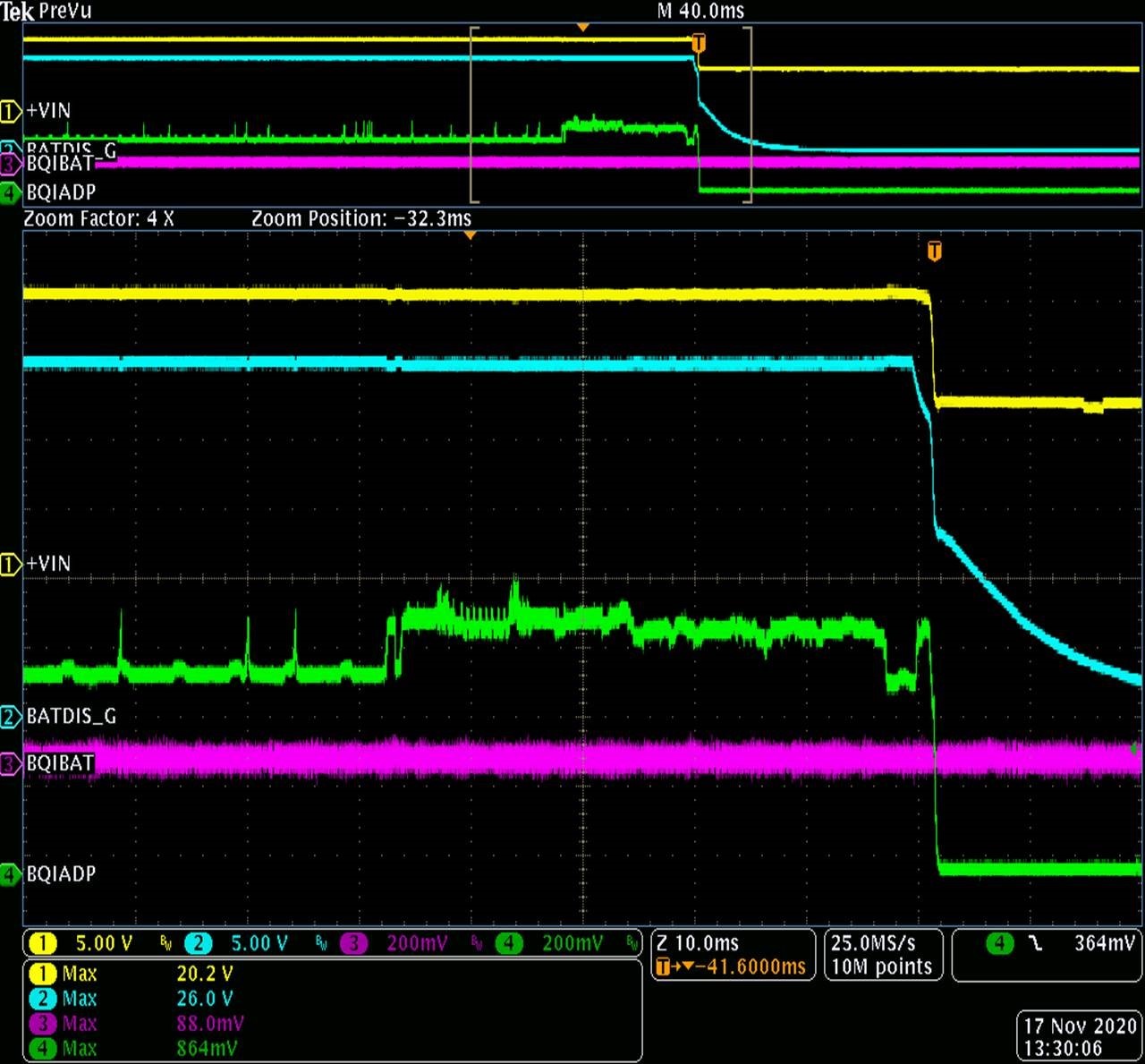Click the 864mV max measurement value
Screen dimensions: 1145x1064
[x=207, y=1048]
